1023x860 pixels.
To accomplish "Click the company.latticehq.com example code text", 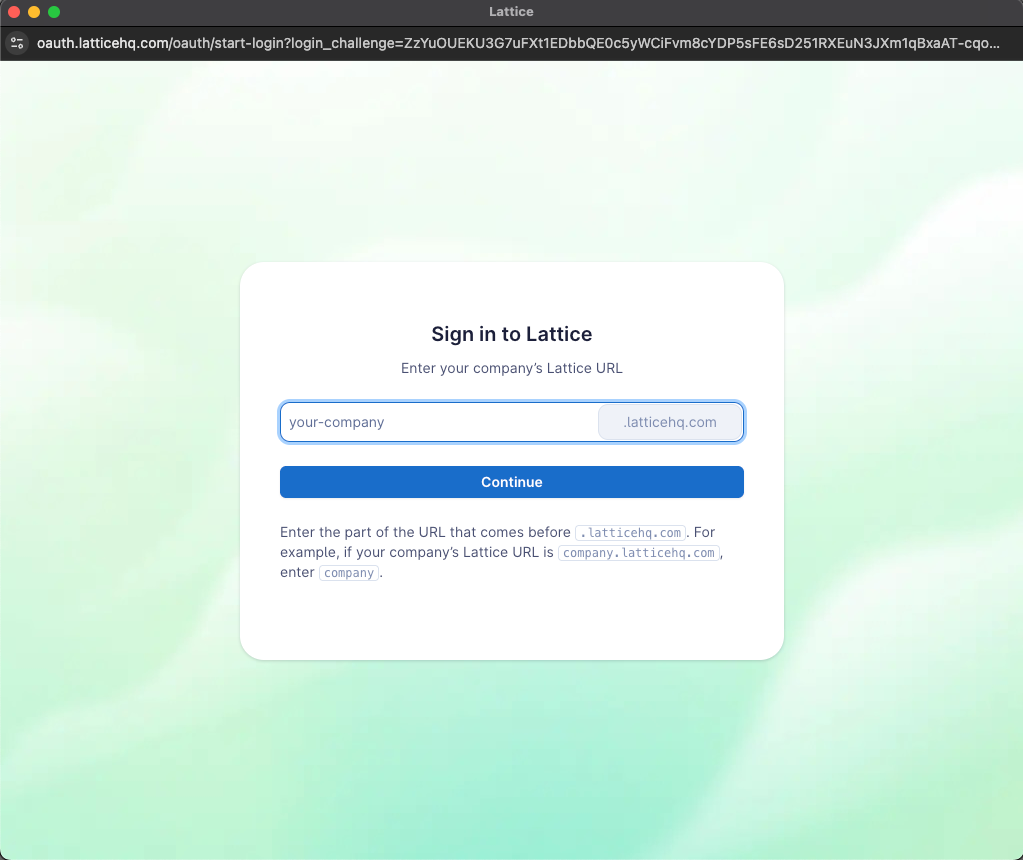I will [x=639, y=553].
